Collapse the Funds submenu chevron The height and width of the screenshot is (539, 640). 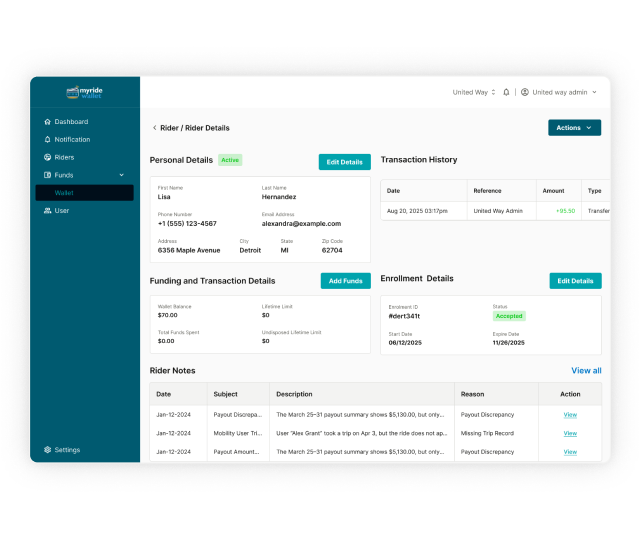pyautogui.click(x=122, y=175)
